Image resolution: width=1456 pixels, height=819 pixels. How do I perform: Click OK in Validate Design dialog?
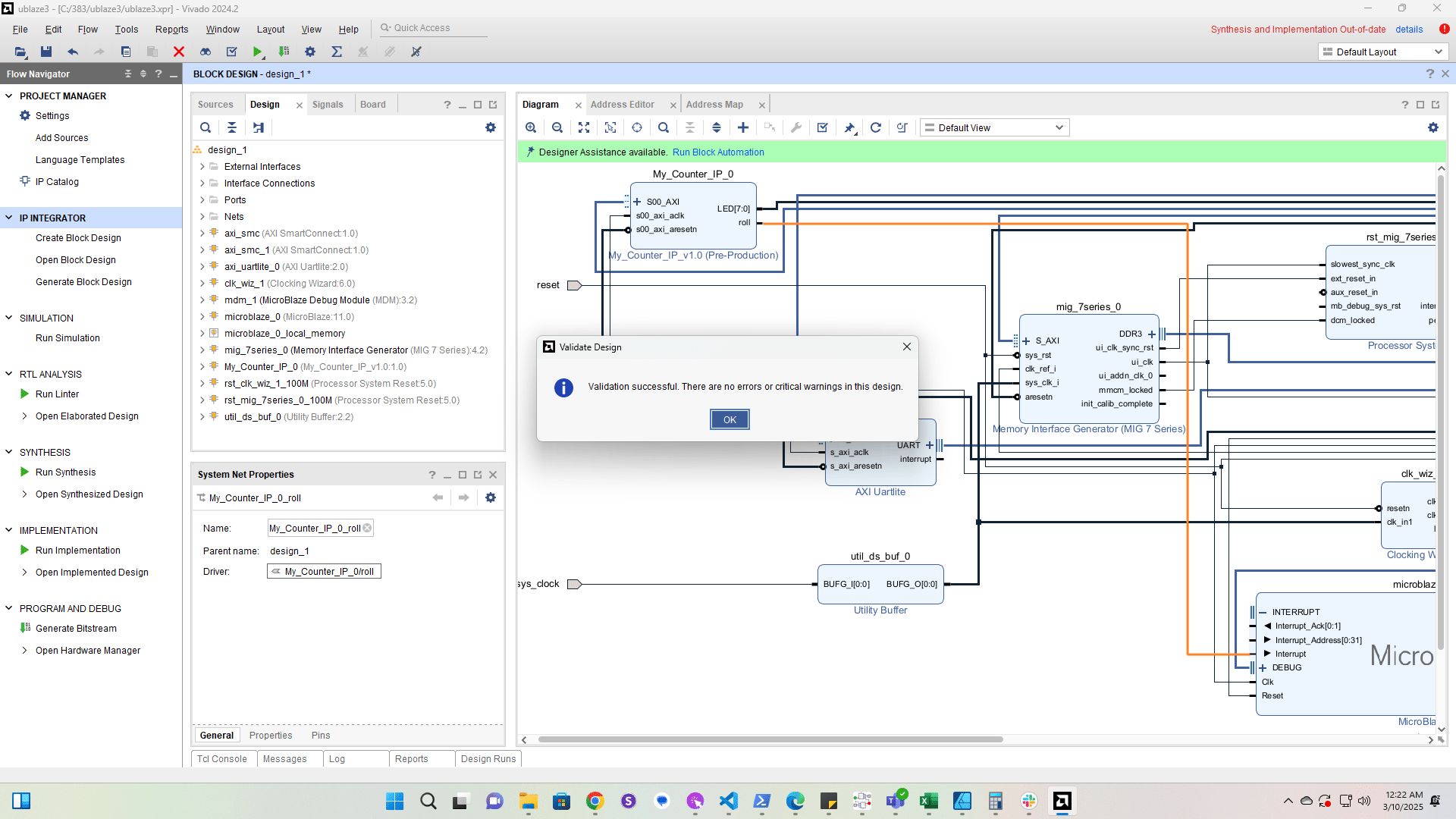coord(730,419)
